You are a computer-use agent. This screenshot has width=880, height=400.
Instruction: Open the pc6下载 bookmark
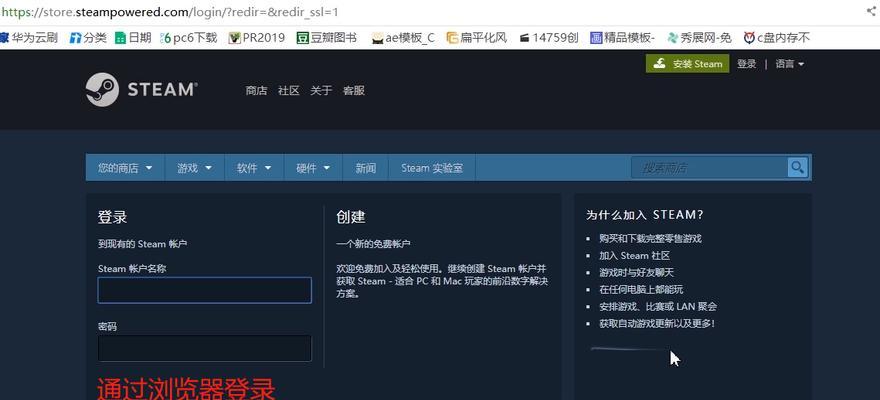[189, 38]
